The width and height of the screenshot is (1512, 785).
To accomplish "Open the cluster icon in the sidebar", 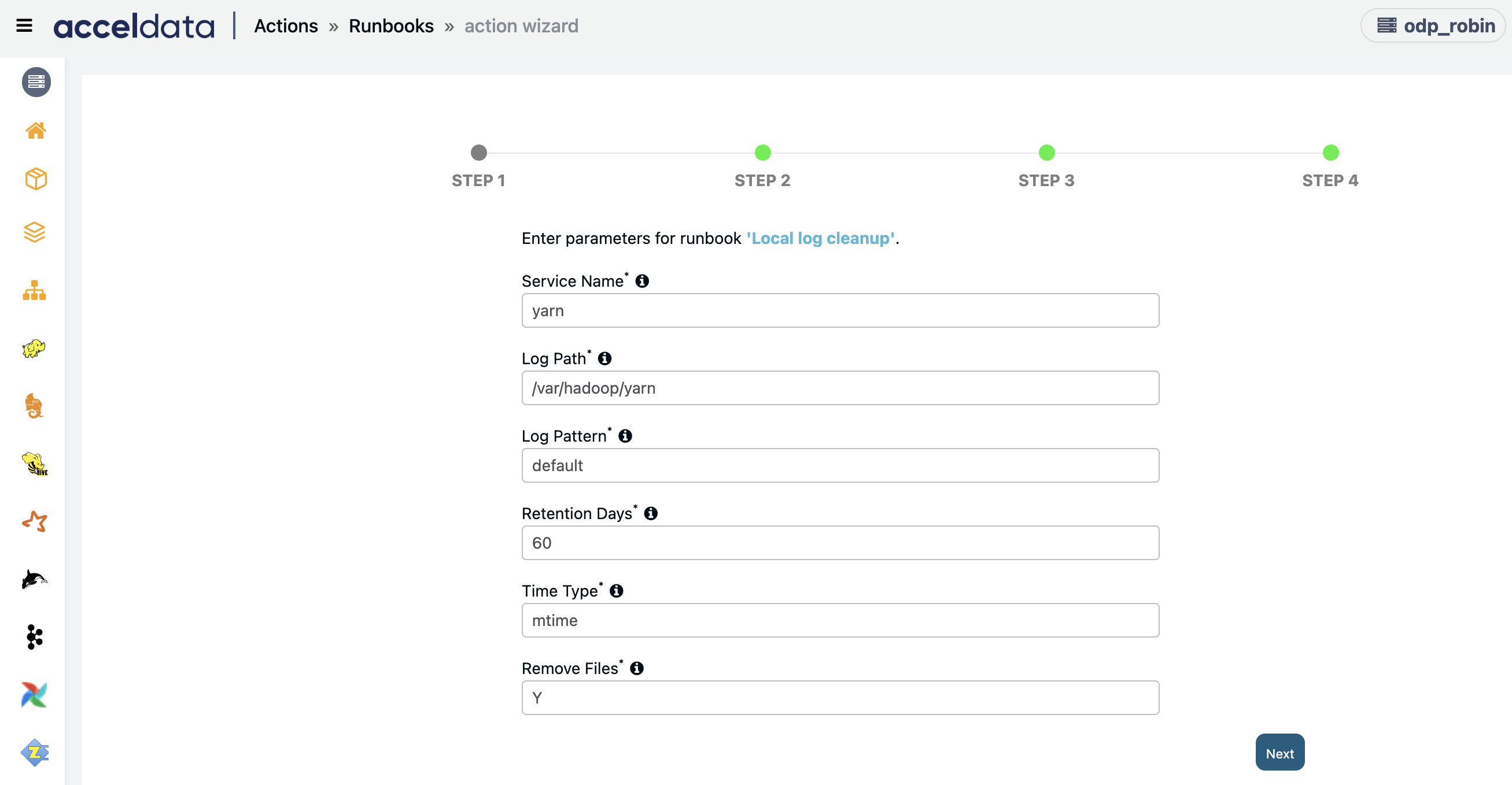I will tap(36, 82).
